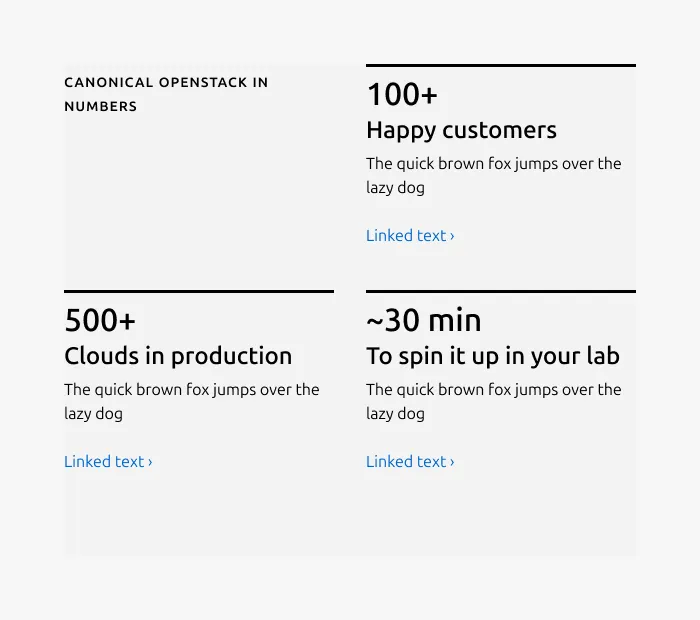
Task: Click the chevron after the ~30 min section link
Action: [x=452, y=462]
